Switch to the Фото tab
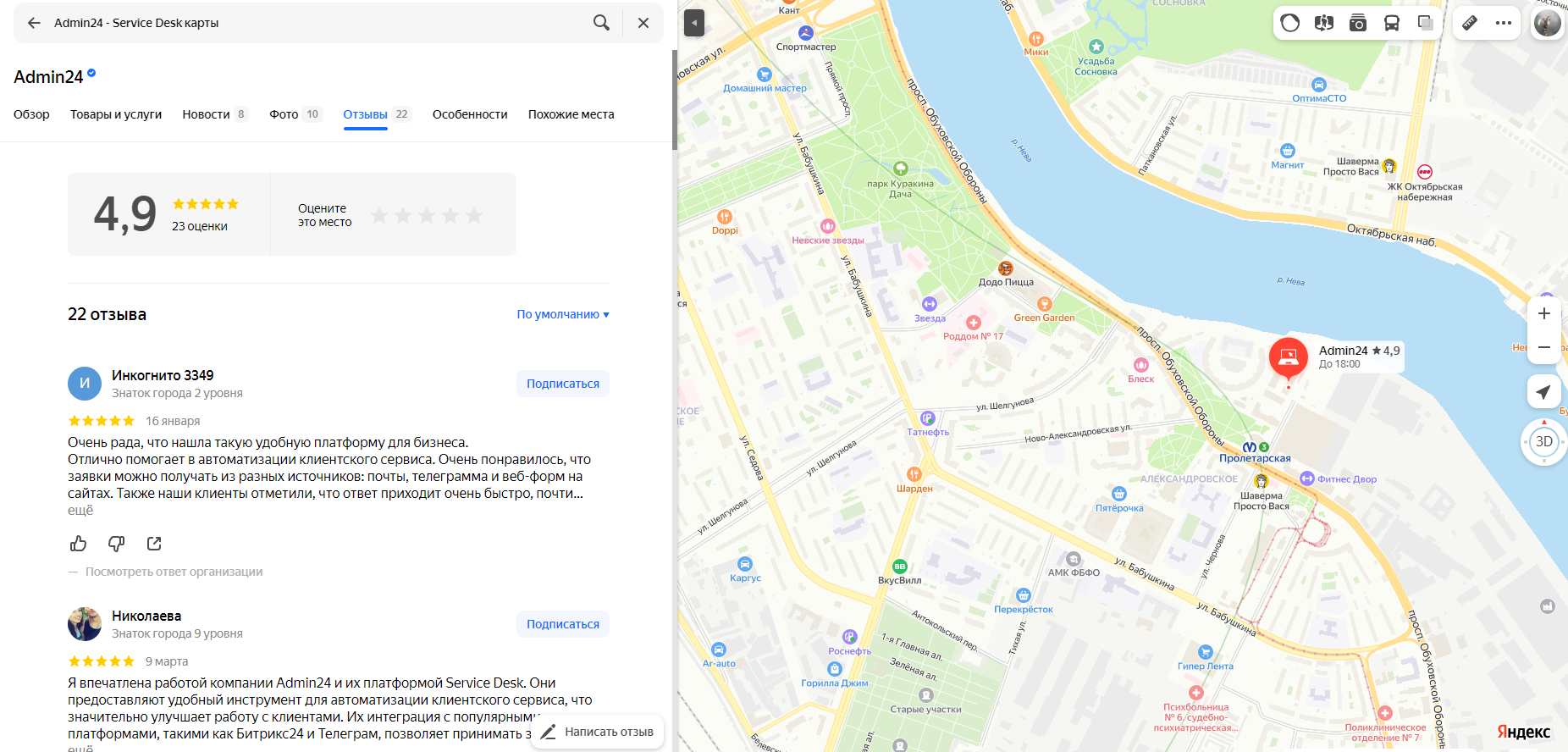 (295, 114)
